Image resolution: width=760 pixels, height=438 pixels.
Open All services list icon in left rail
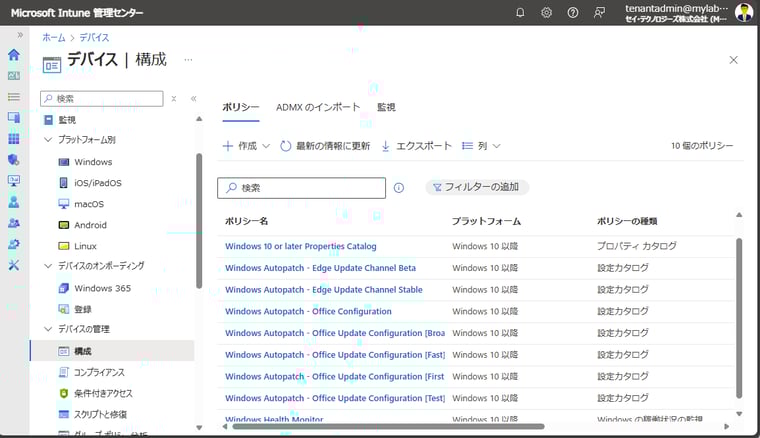[x=14, y=97]
